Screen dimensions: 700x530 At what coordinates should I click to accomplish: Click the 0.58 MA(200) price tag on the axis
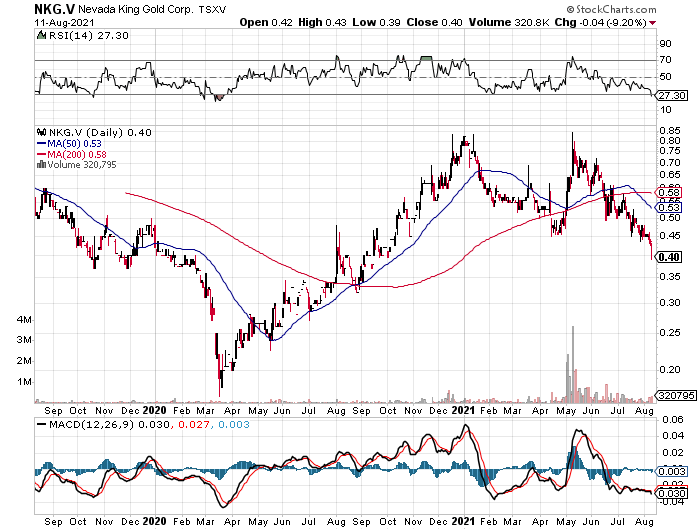pos(668,192)
